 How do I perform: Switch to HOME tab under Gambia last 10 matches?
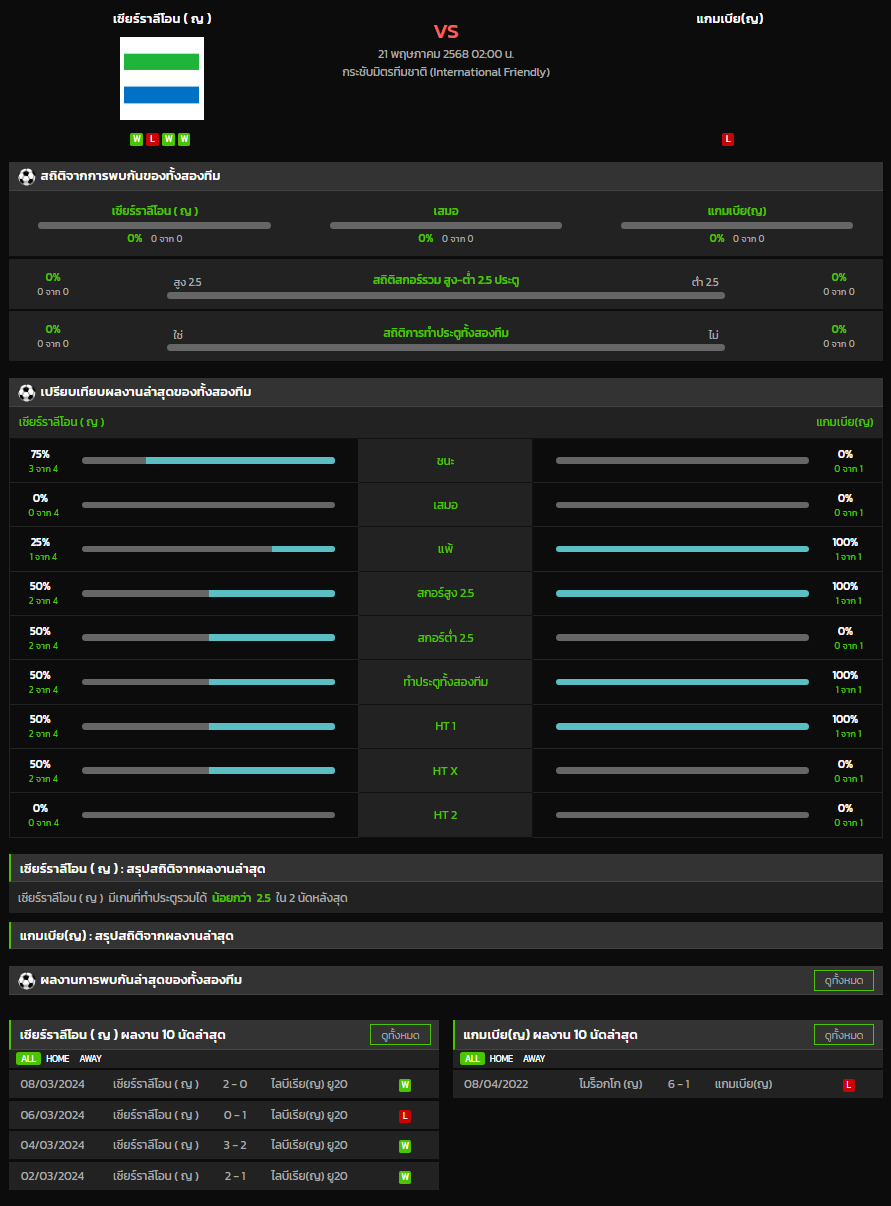[502, 1059]
